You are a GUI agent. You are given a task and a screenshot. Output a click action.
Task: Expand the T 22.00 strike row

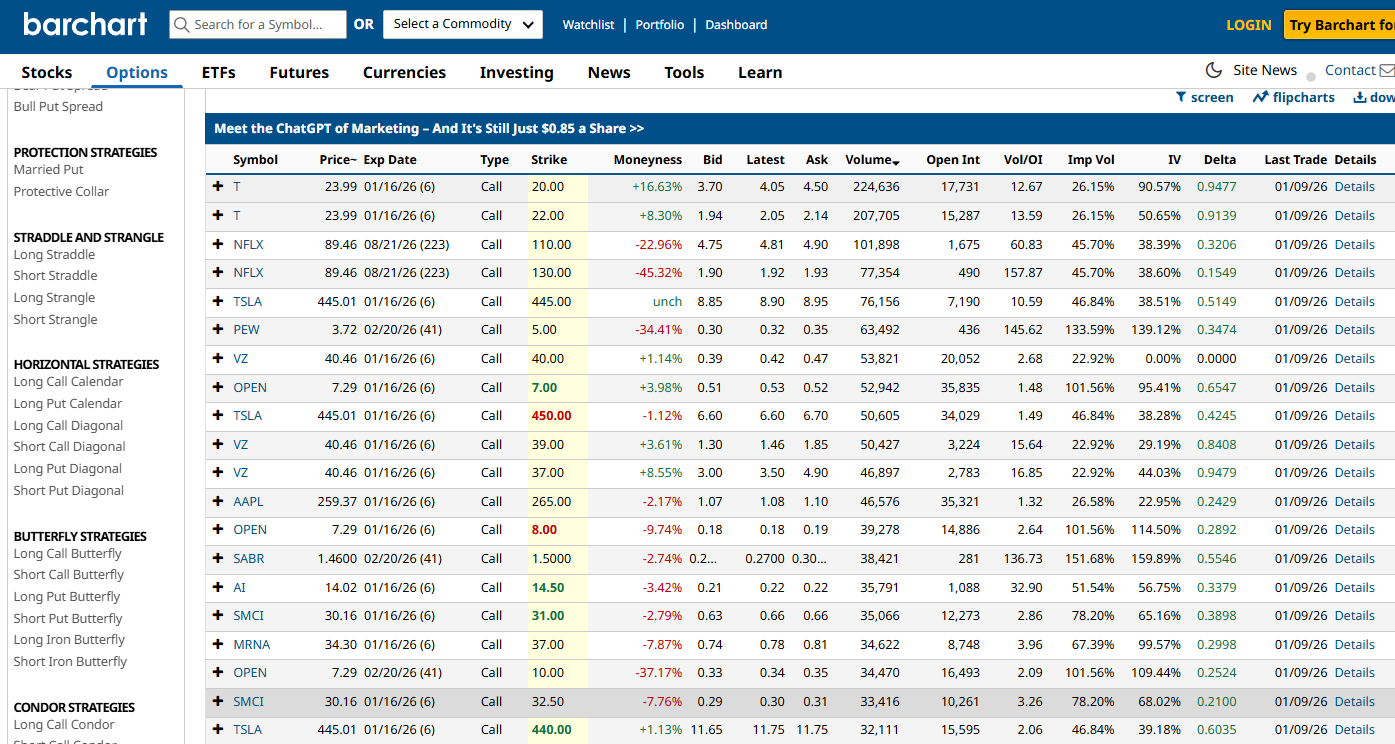(218, 215)
